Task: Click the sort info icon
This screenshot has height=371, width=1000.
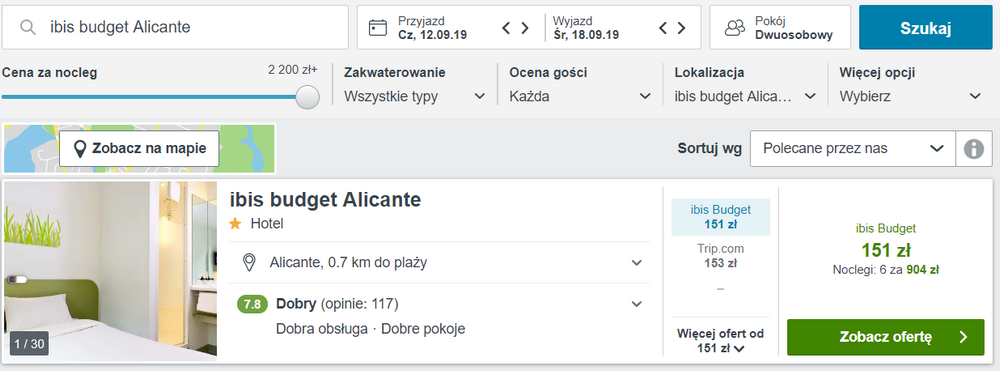Action: point(974,149)
